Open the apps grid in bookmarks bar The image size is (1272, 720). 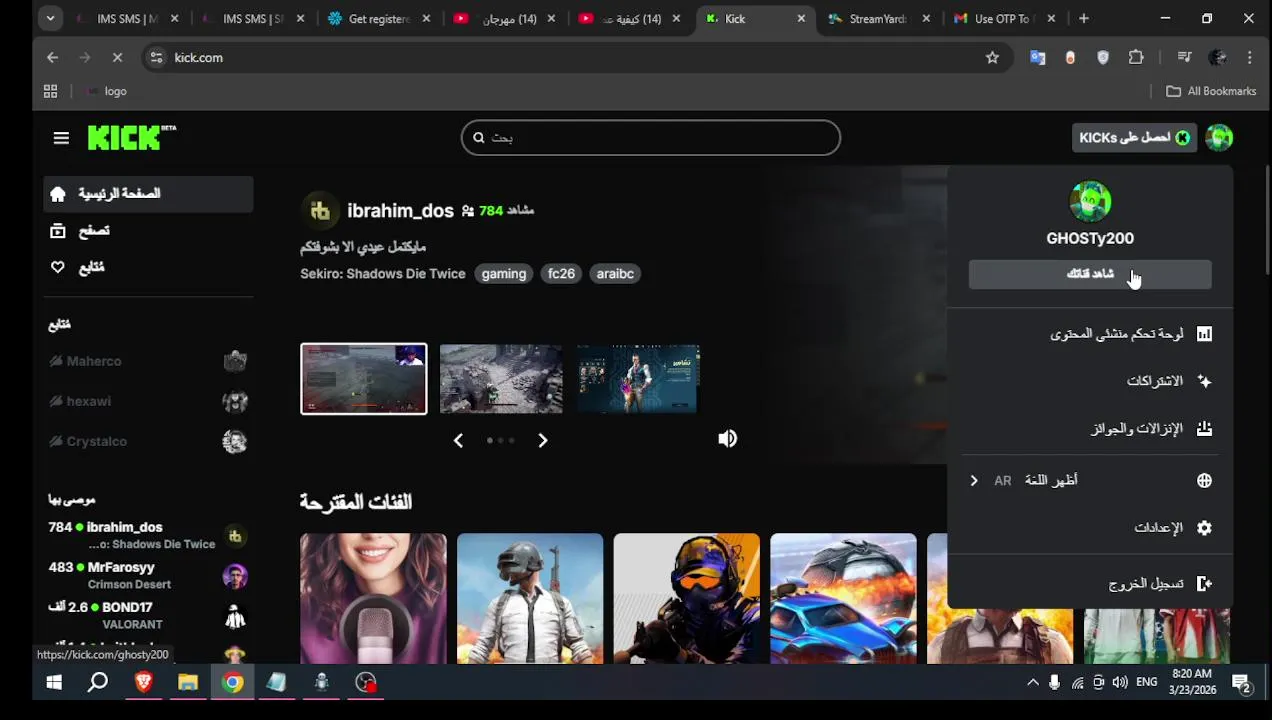(51, 91)
